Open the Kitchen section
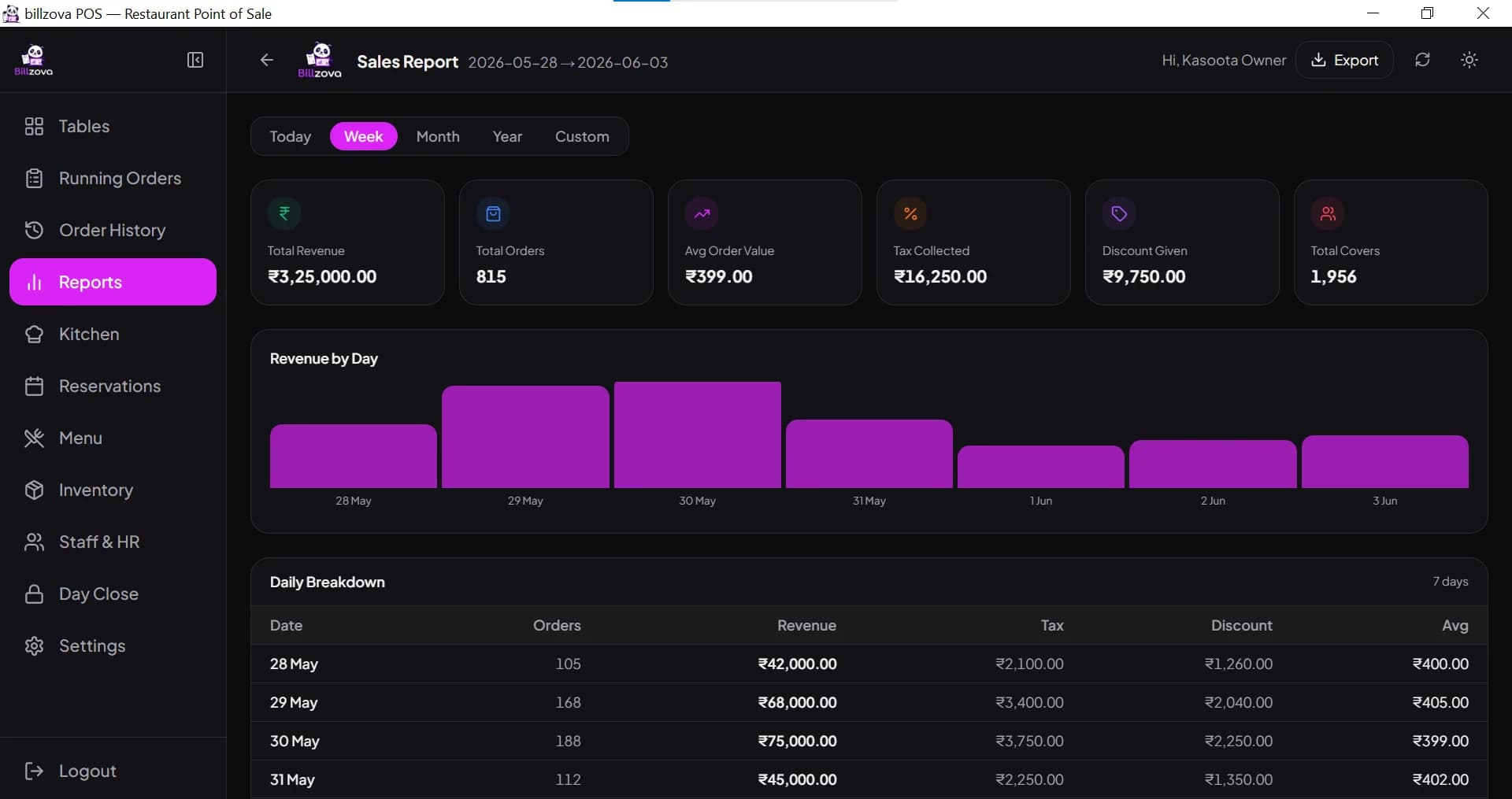The height and width of the screenshot is (799, 1512). click(x=113, y=334)
